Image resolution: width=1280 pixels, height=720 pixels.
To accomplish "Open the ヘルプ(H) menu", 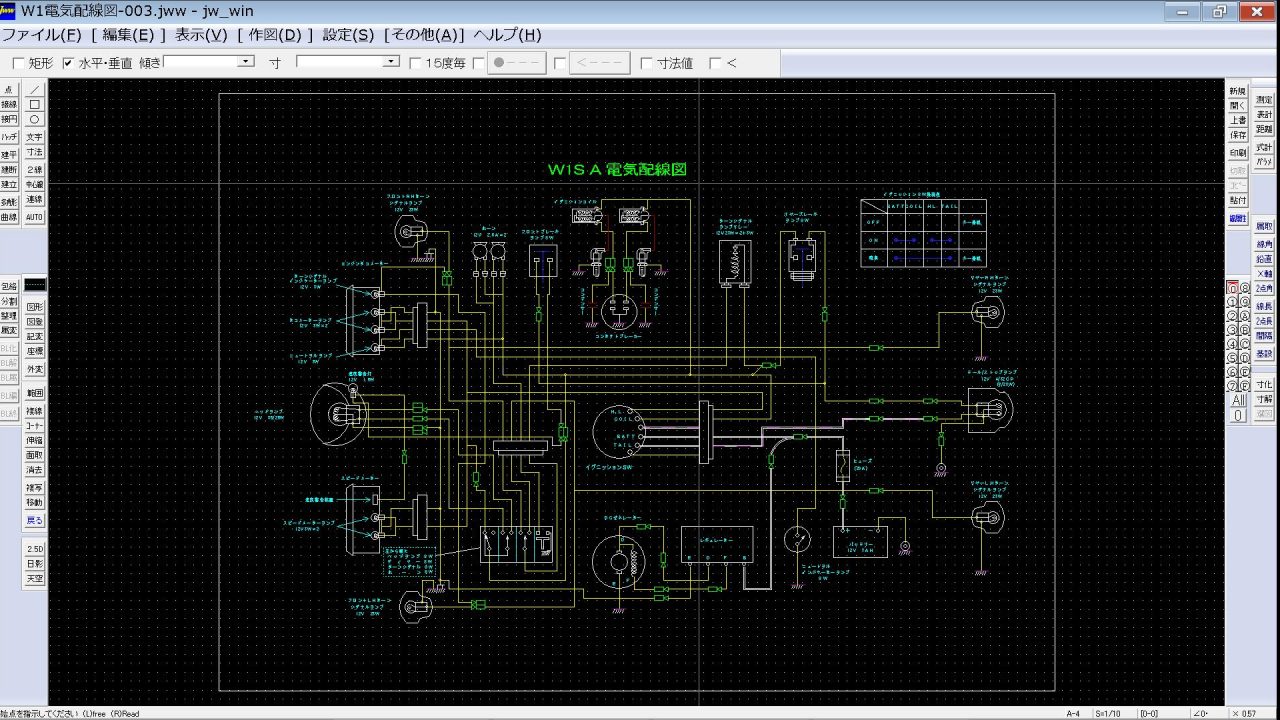I will click(x=508, y=34).
